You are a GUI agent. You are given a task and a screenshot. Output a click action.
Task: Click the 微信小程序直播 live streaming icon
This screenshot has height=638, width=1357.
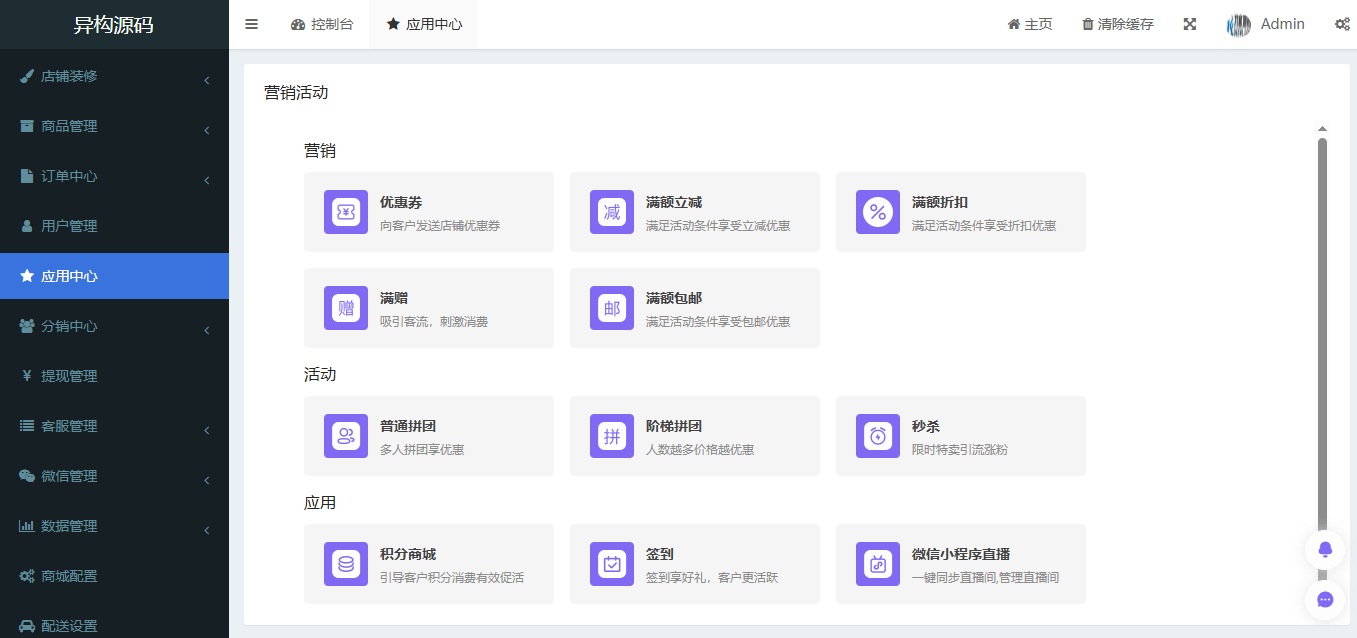[877, 564]
